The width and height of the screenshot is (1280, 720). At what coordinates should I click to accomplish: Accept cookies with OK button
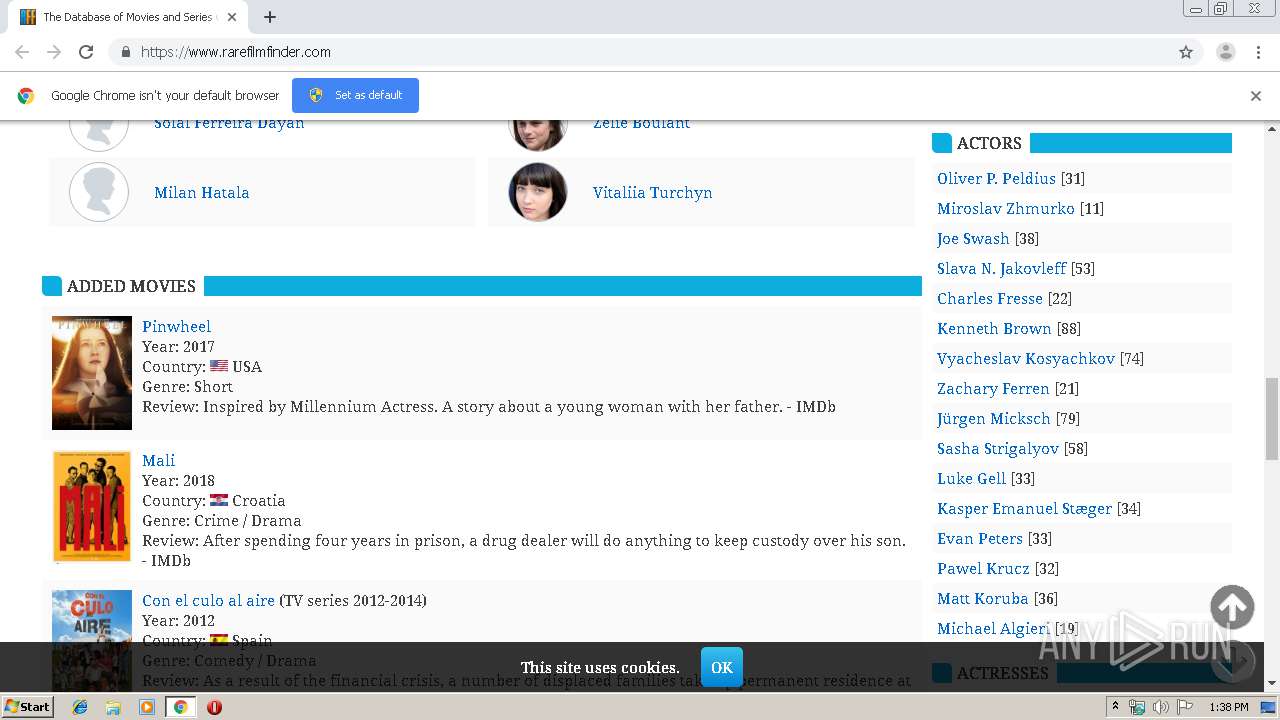pyautogui.click(x=721, y=667)
